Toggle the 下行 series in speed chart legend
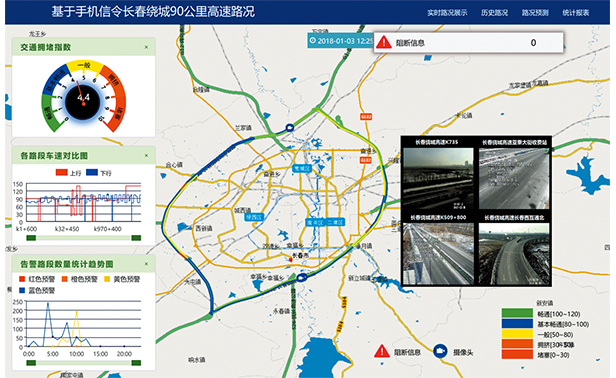The width and height of the screenshot is (616, 378). tap(99, 173)
